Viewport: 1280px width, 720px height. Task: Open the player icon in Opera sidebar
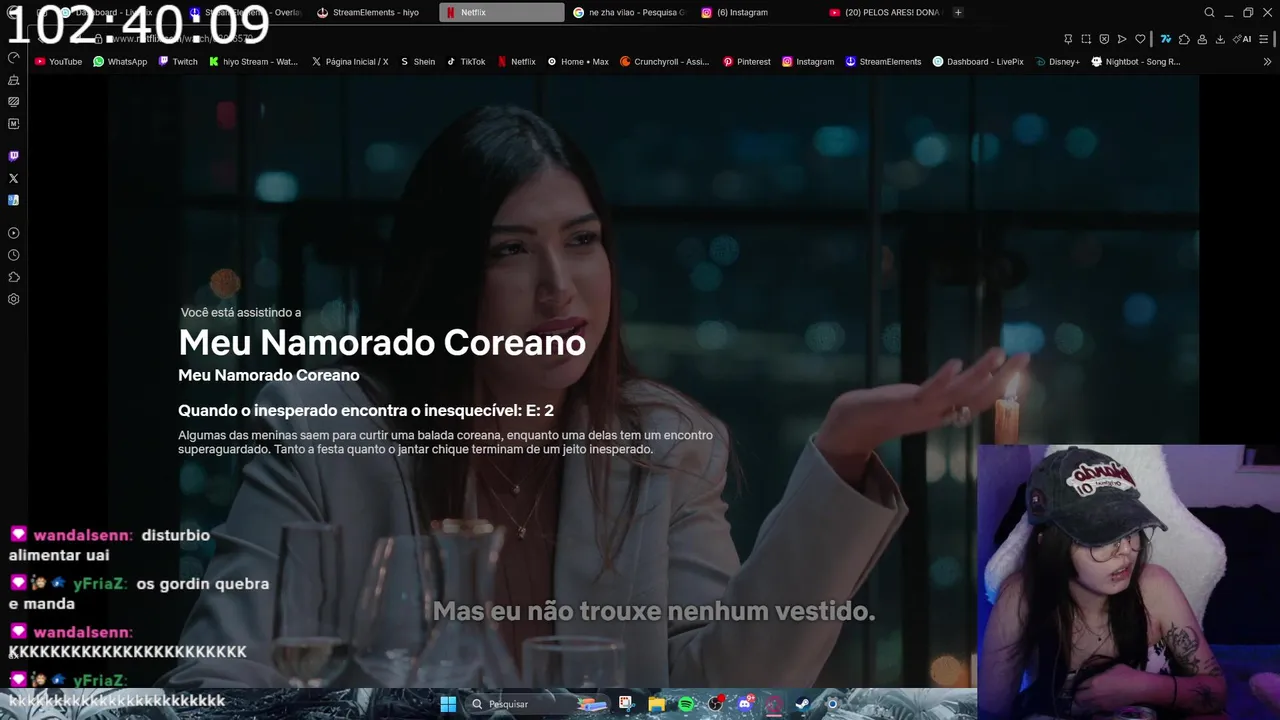13,233
